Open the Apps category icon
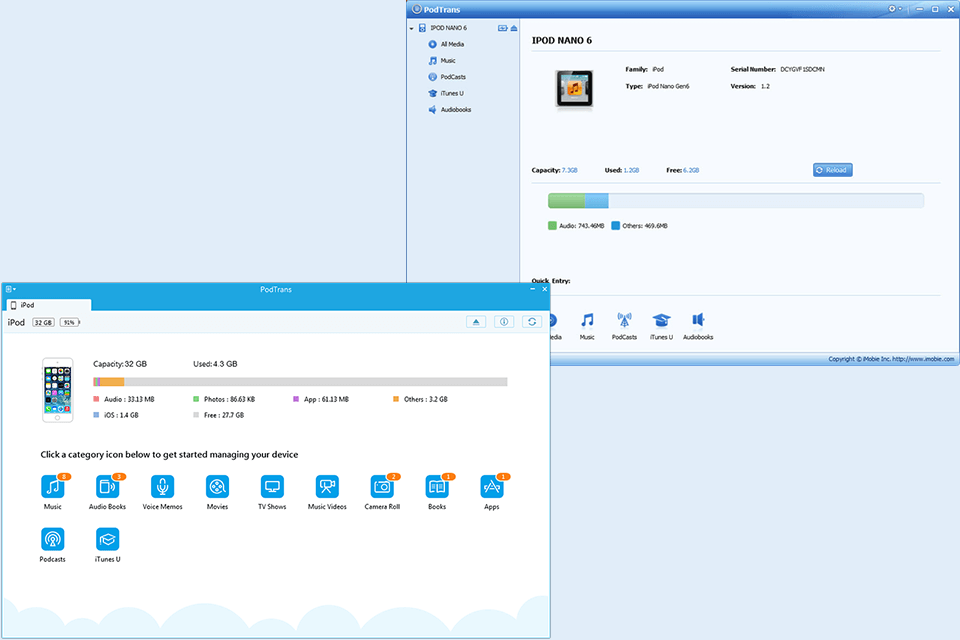The width and height of the screenshot is (960, 640). tap(492, 487)
